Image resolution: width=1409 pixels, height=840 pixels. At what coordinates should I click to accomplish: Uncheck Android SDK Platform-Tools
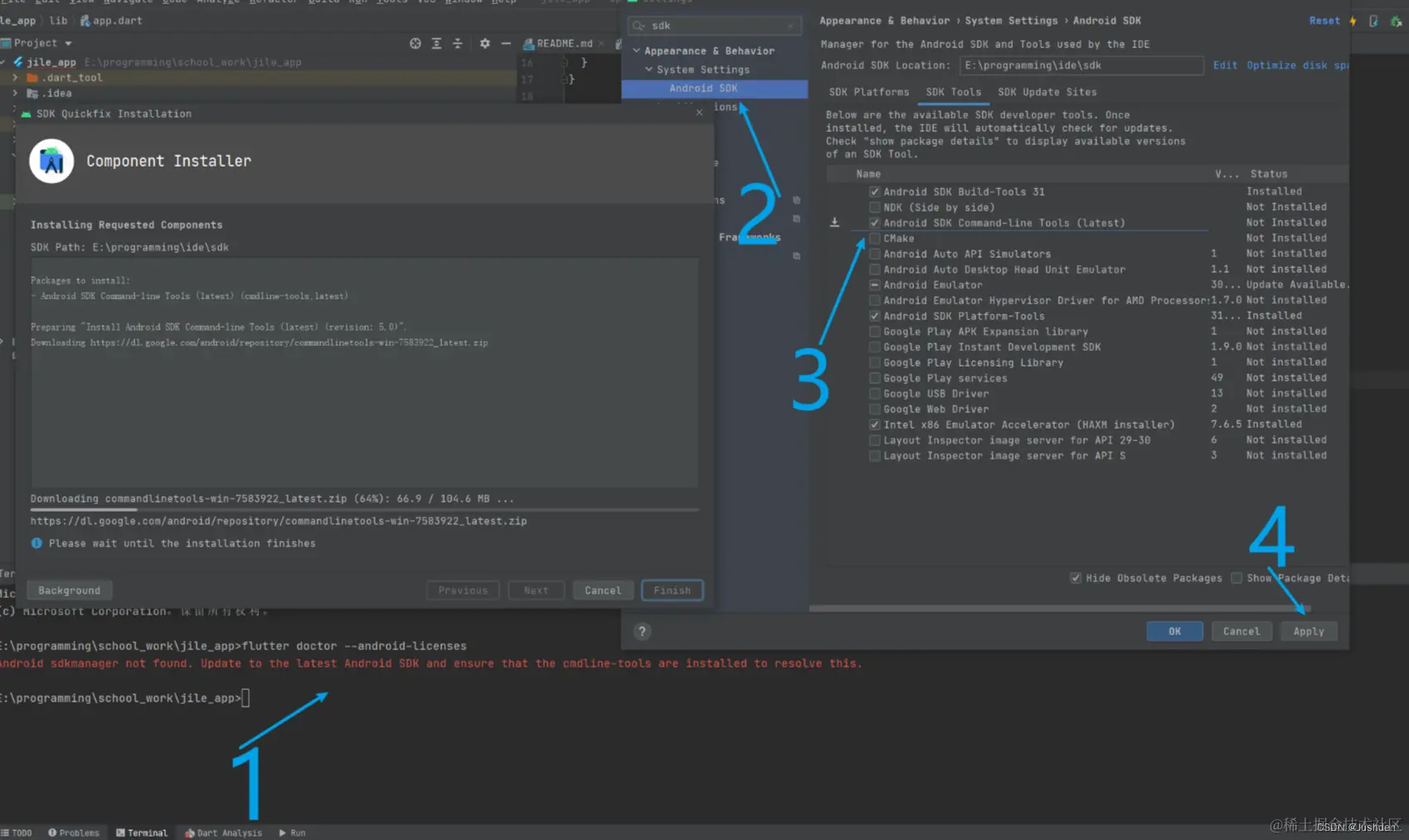point(874,316)
